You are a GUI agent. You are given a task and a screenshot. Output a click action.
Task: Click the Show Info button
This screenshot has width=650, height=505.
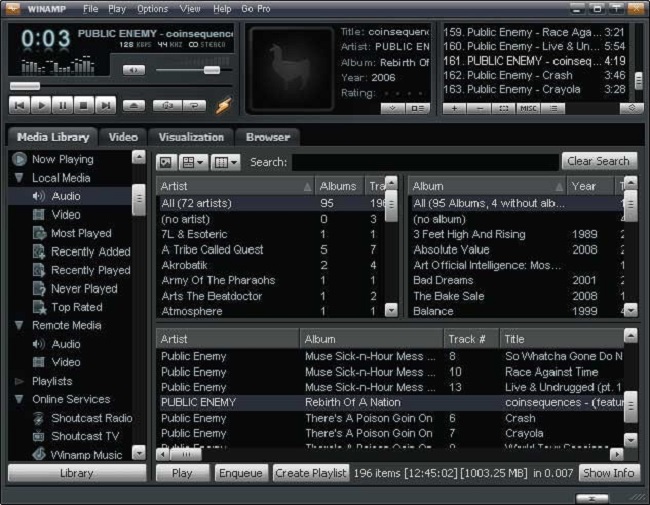point(609,473)
